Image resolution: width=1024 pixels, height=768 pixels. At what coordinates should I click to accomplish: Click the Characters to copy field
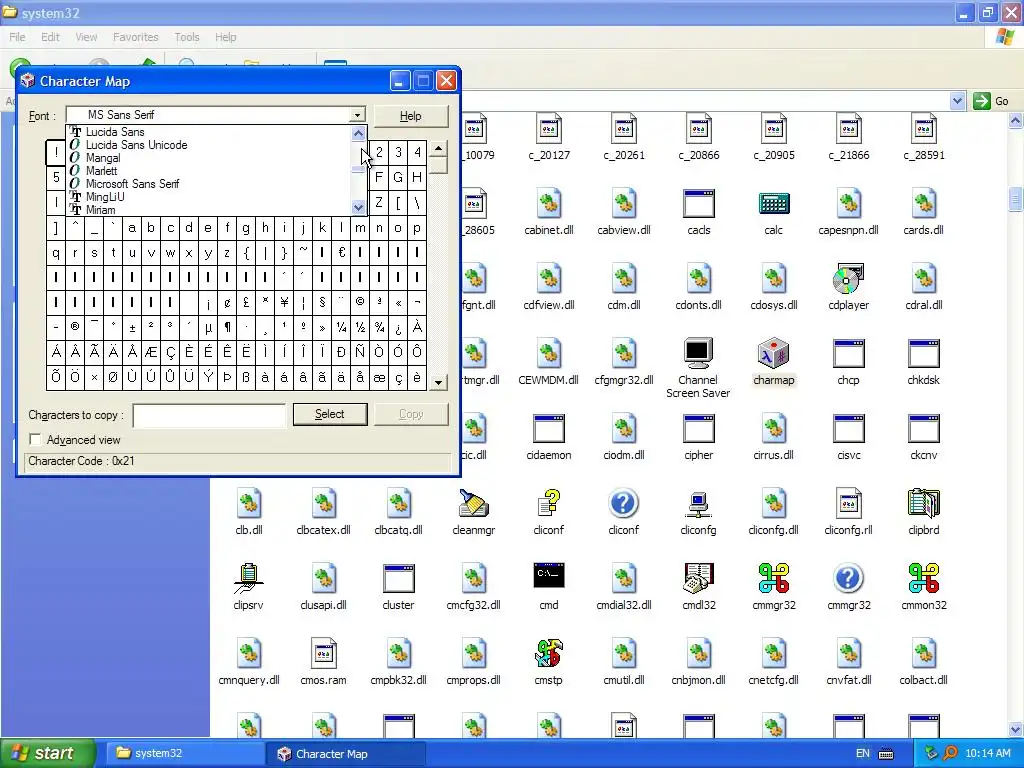[x=209, y=415]
